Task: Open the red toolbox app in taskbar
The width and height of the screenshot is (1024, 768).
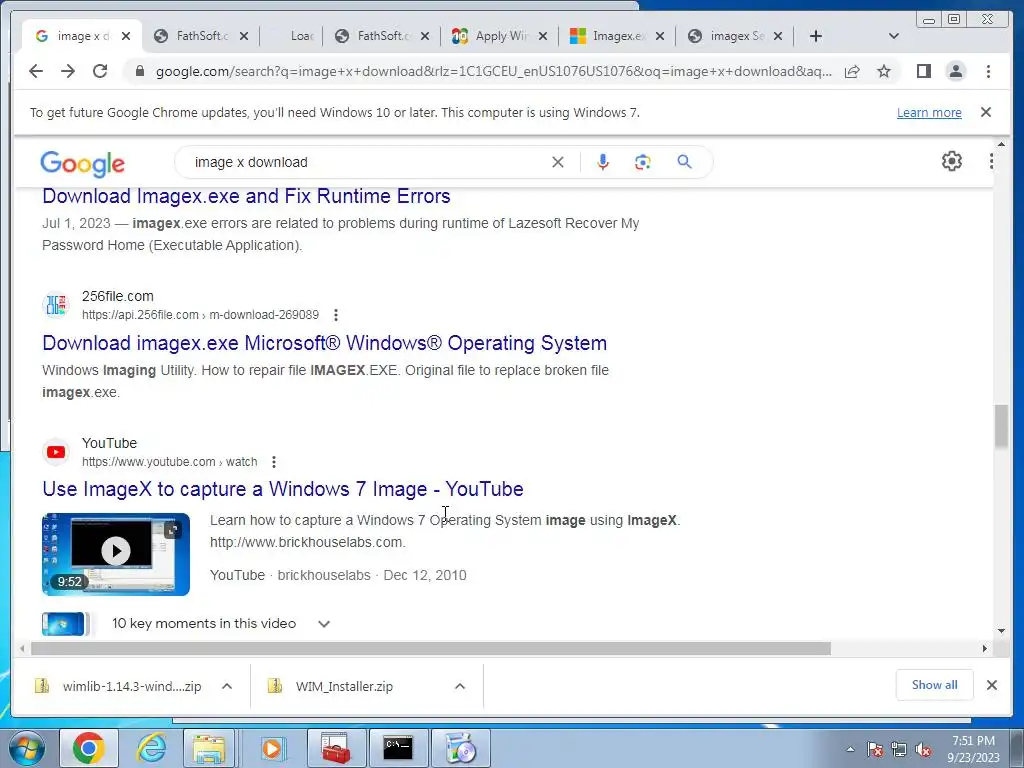Action: [336, 748]
